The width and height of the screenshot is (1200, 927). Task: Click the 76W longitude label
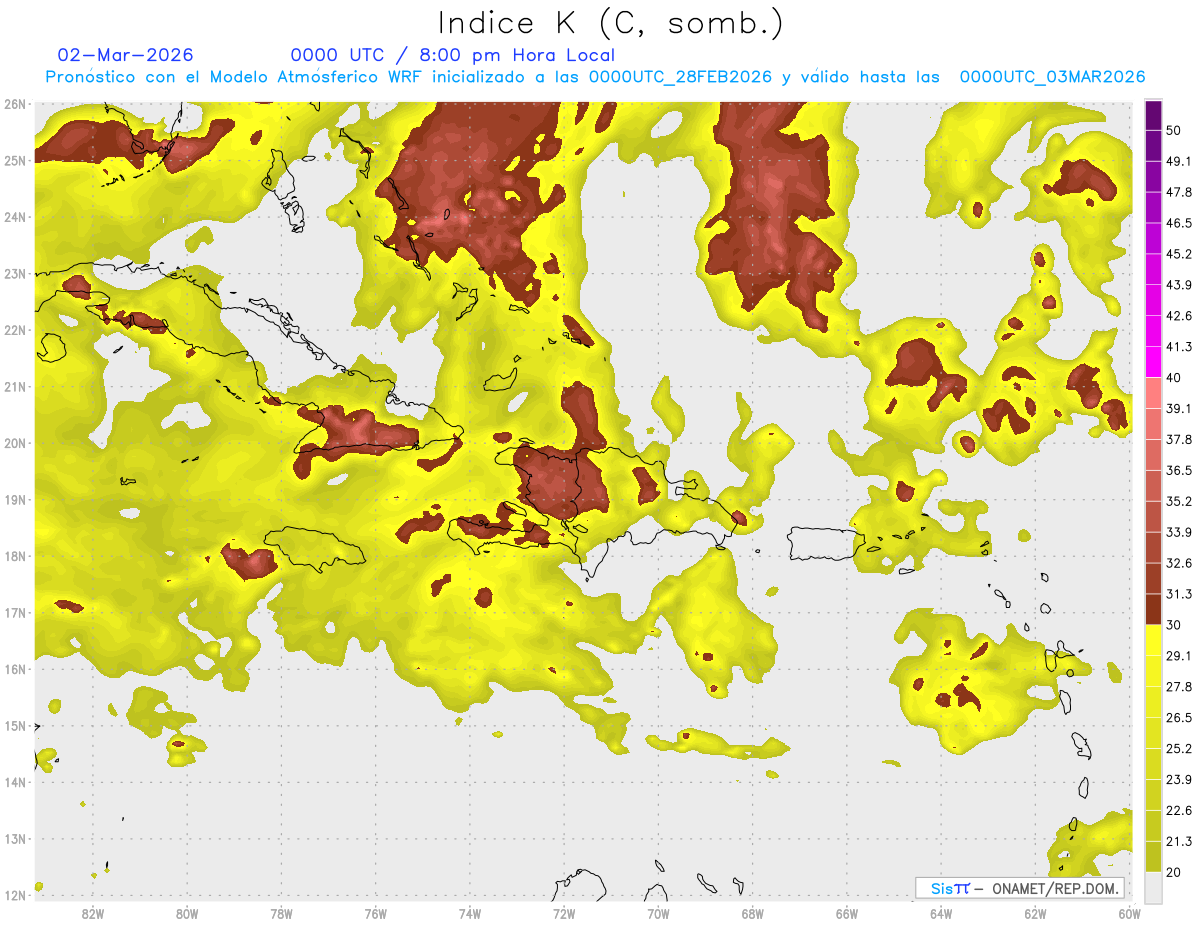coord(375,913)
